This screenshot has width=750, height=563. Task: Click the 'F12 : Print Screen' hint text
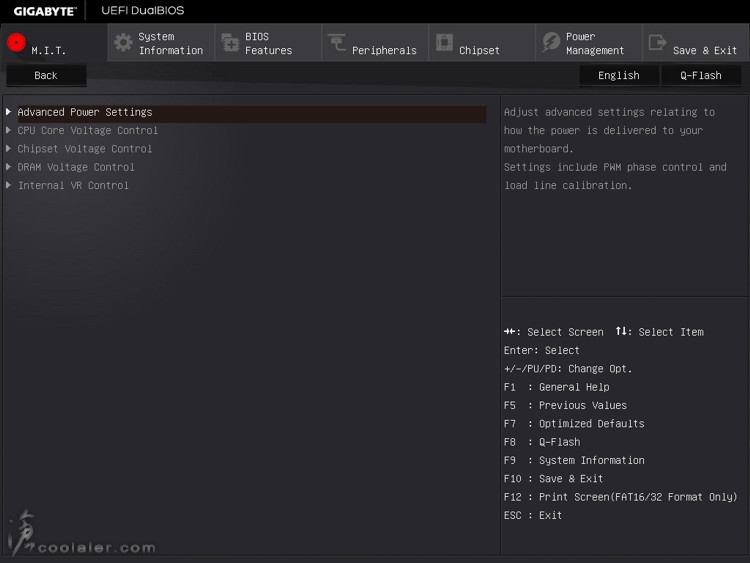point(620,497)
